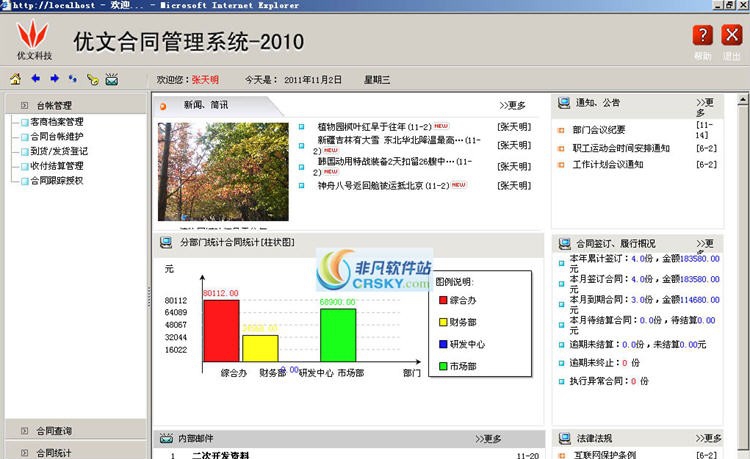Open the mail envelope toolbar icon
The height and width of the screenshot is (459, 750).
coord(112,79)
